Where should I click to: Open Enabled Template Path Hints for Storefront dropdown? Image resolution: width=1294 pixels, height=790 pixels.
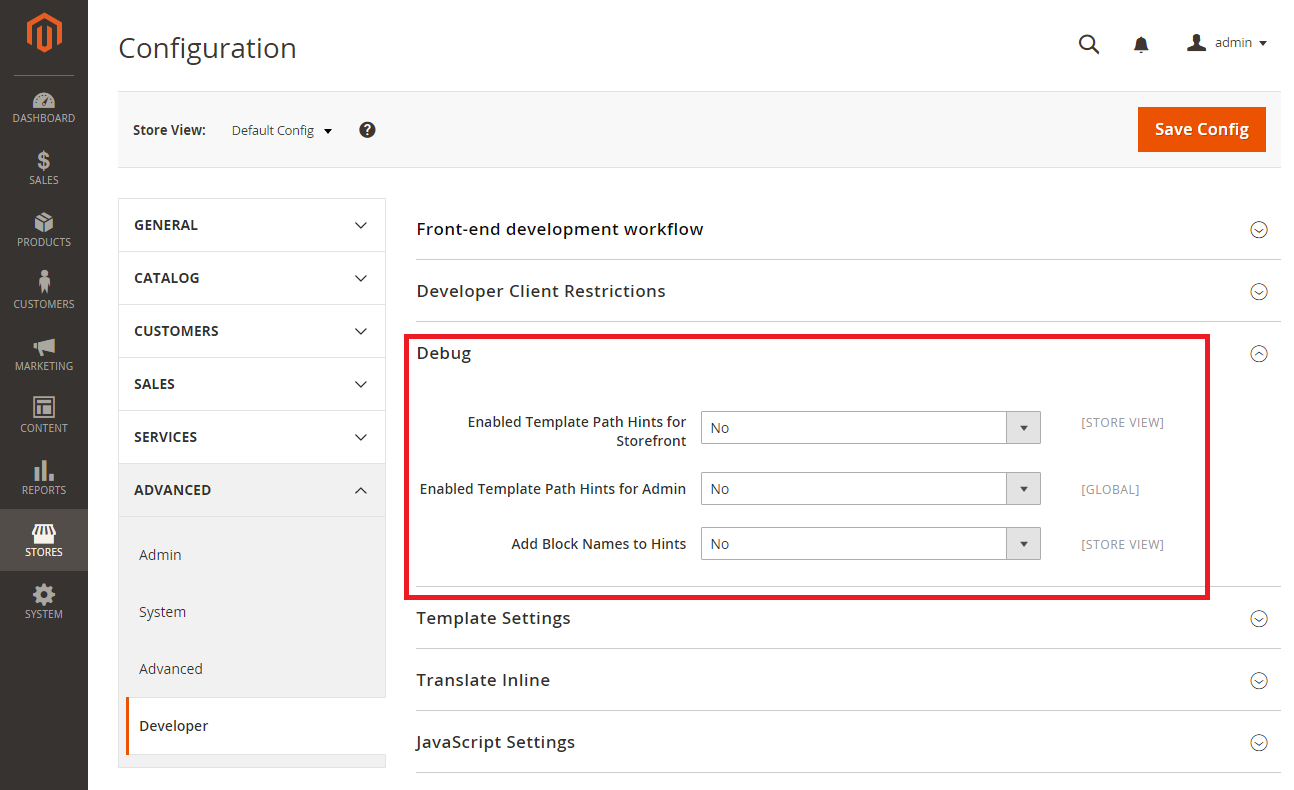pyautogui.click(x=870, y=428)
